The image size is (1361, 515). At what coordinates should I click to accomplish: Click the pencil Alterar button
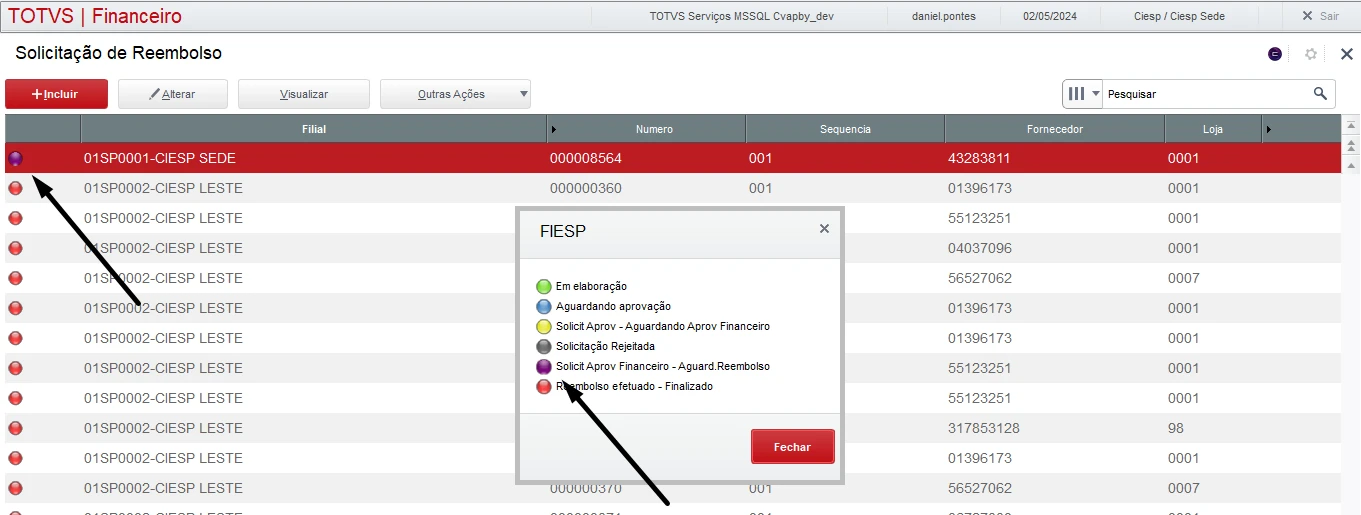pos(173,94)
